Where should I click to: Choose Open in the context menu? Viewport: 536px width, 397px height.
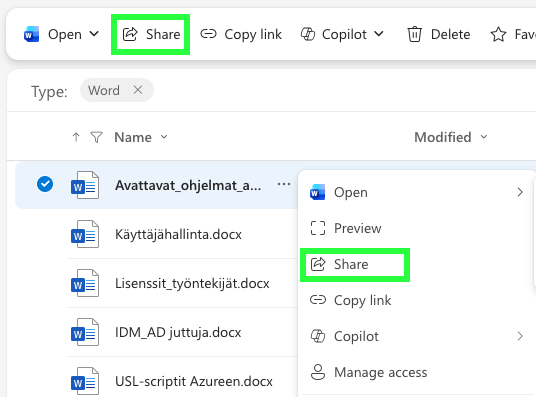click(x=416, y=192)
